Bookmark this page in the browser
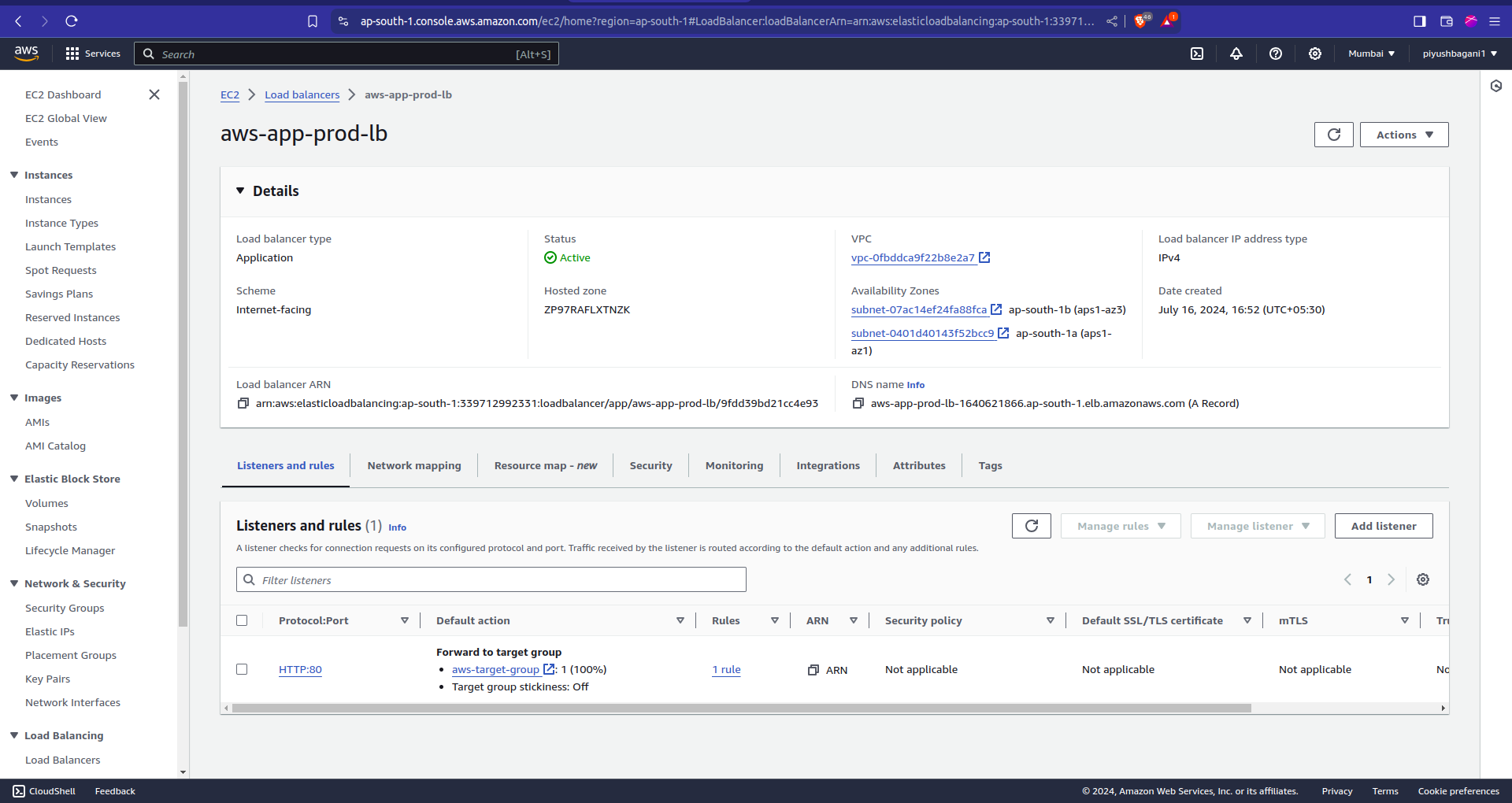 point(313,21)
